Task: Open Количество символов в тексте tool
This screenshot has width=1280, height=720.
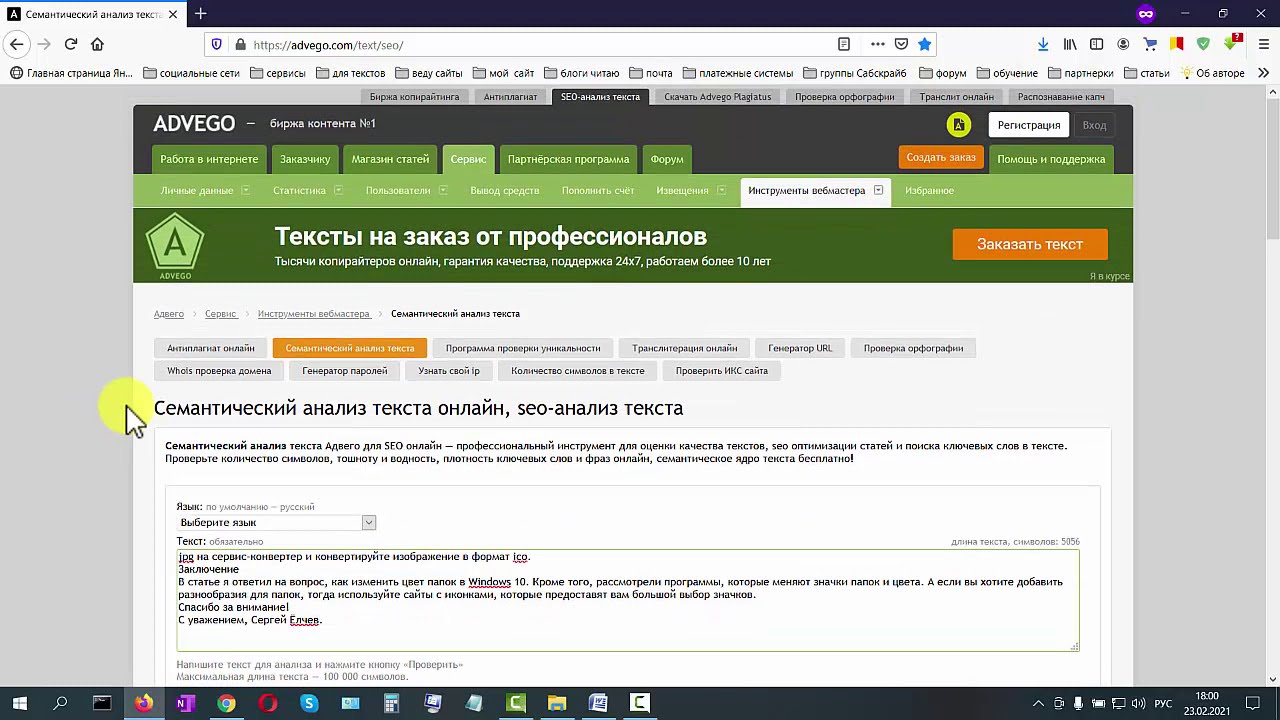Action: 578,371
